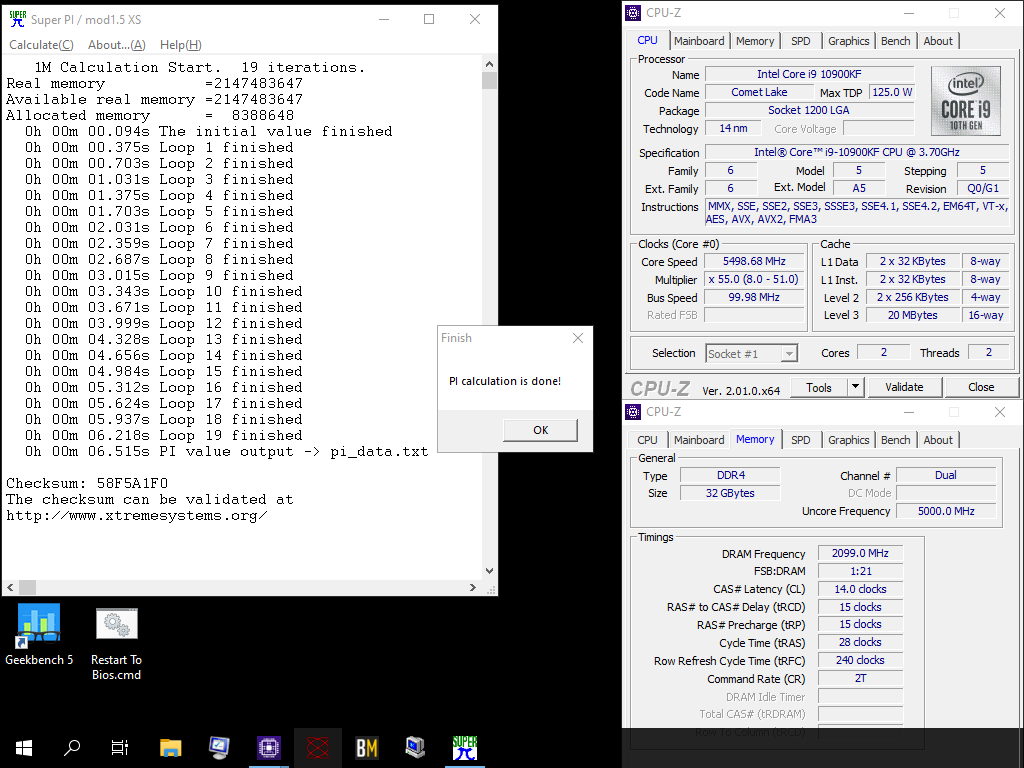Click the Validate button in CPU-Z

click(904, 387)
